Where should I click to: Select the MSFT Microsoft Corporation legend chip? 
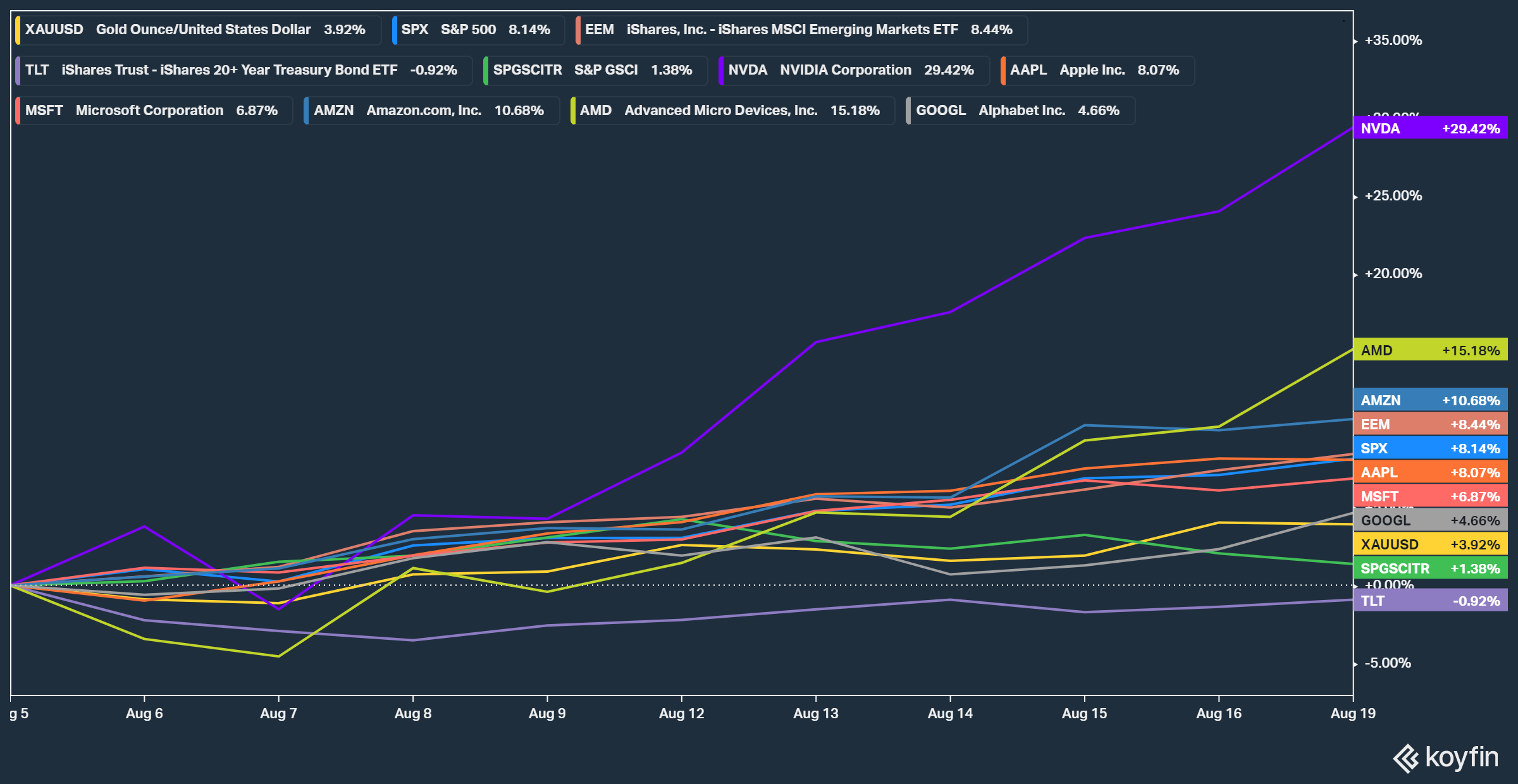tap(153, 111)
